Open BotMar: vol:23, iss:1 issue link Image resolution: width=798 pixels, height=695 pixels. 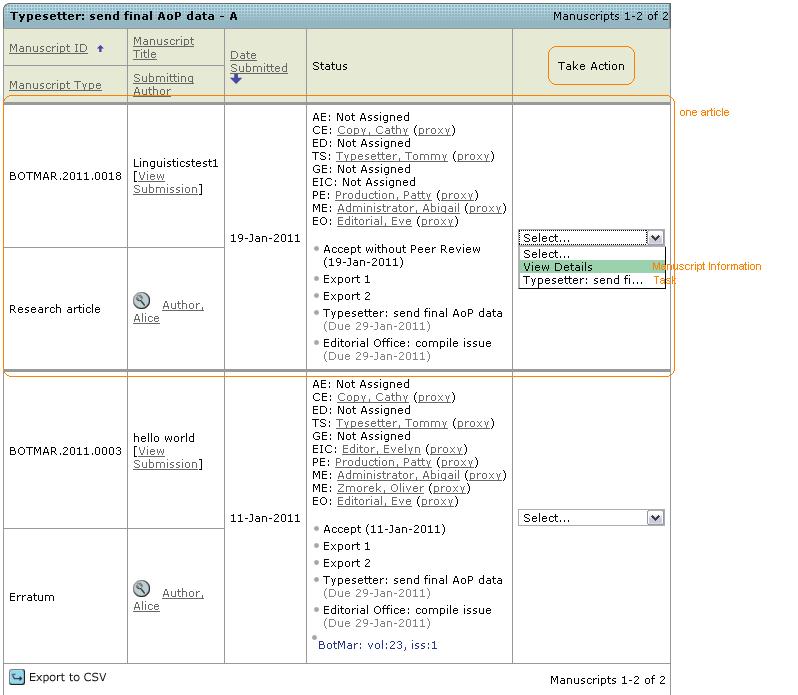tap(377, 646)
